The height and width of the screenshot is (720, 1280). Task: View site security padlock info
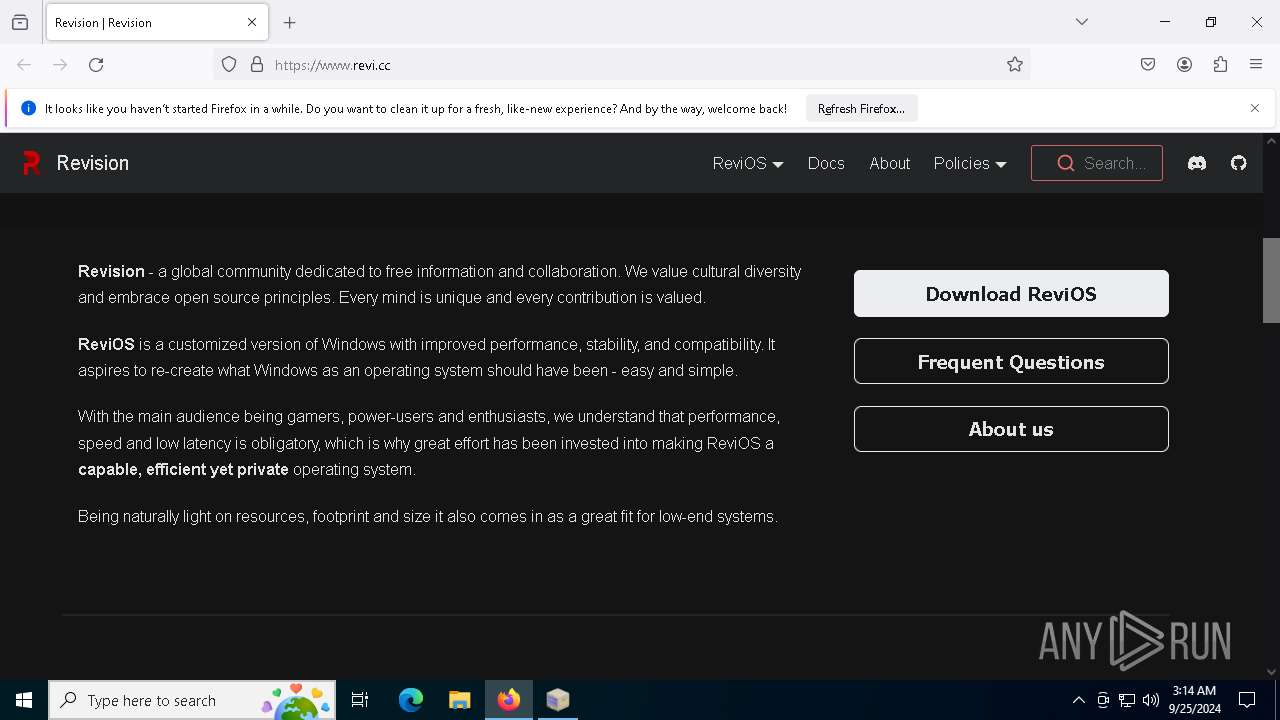[x=257, y=65]
